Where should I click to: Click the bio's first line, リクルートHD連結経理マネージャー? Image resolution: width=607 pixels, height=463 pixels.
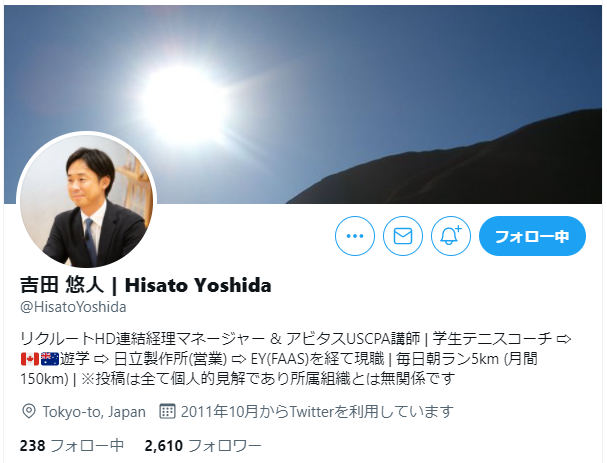(x=143, y=339)
